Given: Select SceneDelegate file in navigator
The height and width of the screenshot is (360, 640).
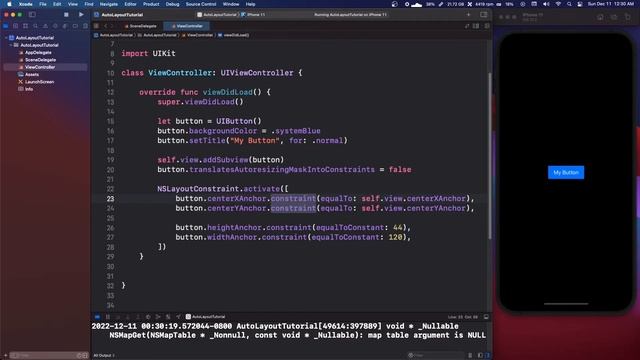Looking at the screenshot, I should pos(40,60).
